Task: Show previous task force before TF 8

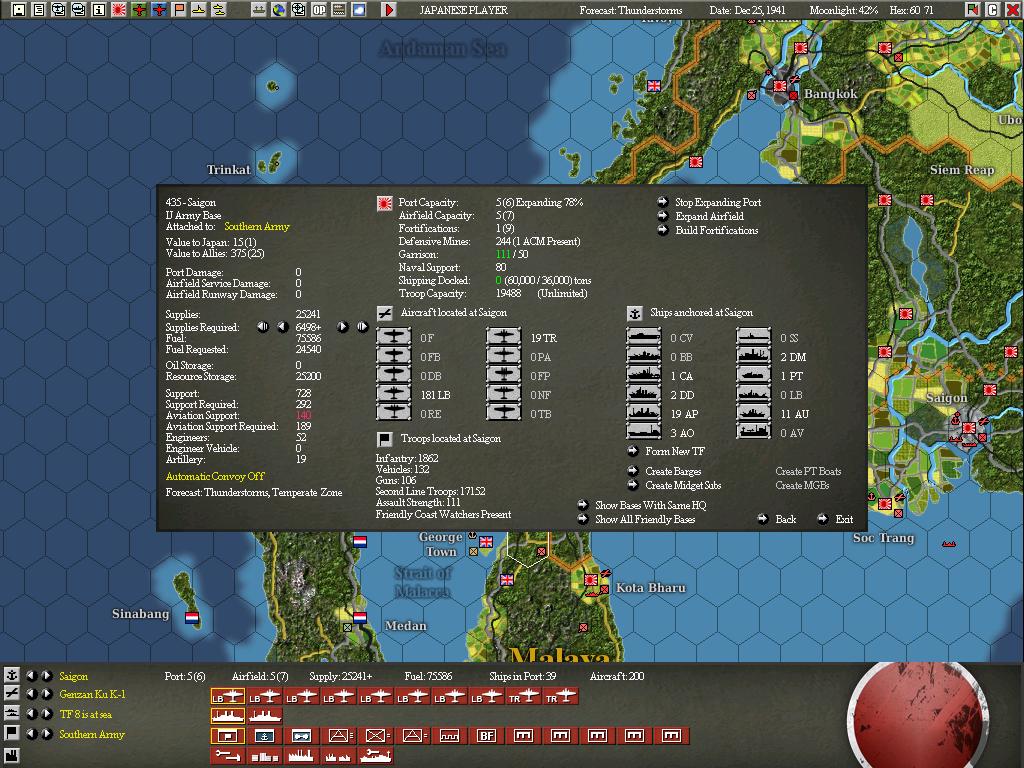Action: [31, 713]
